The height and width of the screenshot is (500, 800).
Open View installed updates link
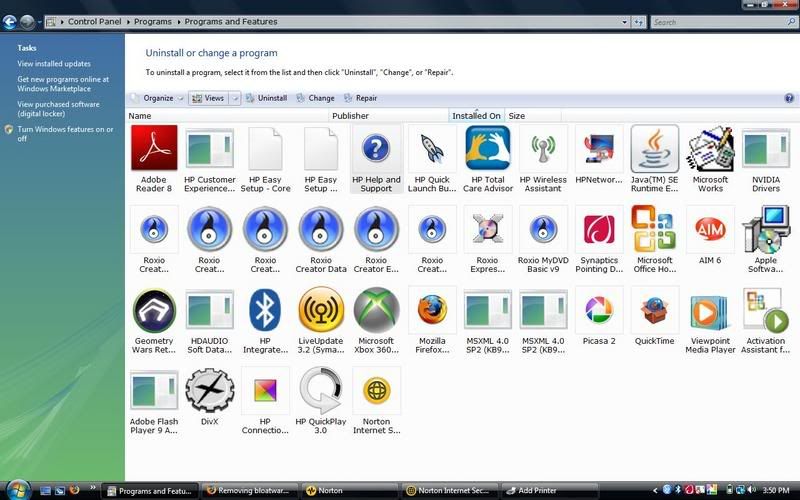(54, 64)
